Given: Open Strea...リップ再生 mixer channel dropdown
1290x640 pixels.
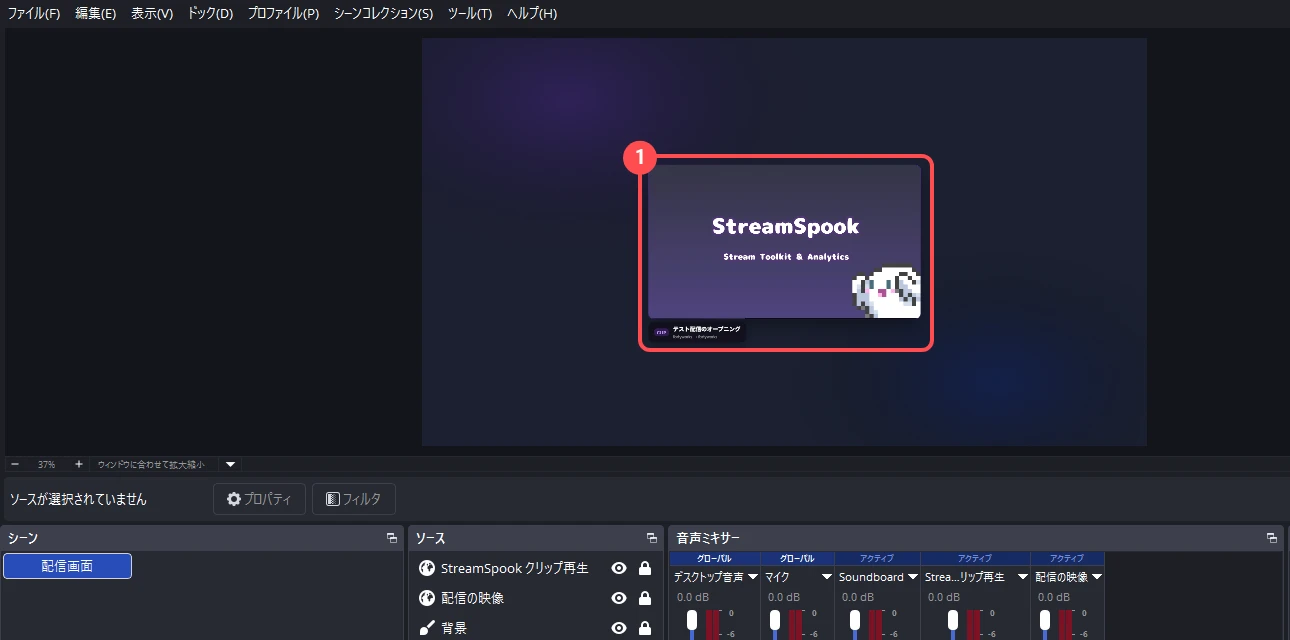Looking at the screenshot, I should (1023, 577).
